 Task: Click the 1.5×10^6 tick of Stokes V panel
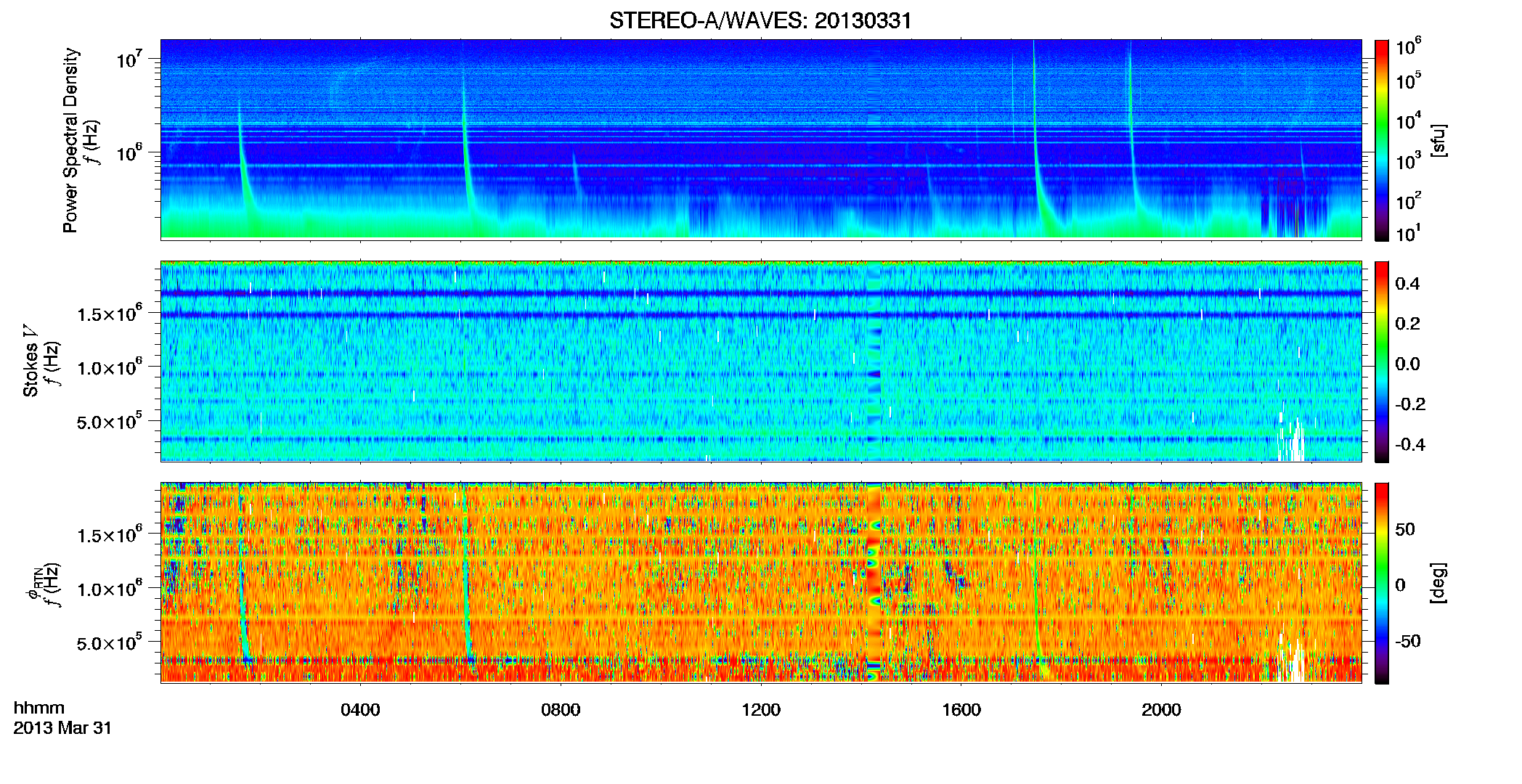110,313
